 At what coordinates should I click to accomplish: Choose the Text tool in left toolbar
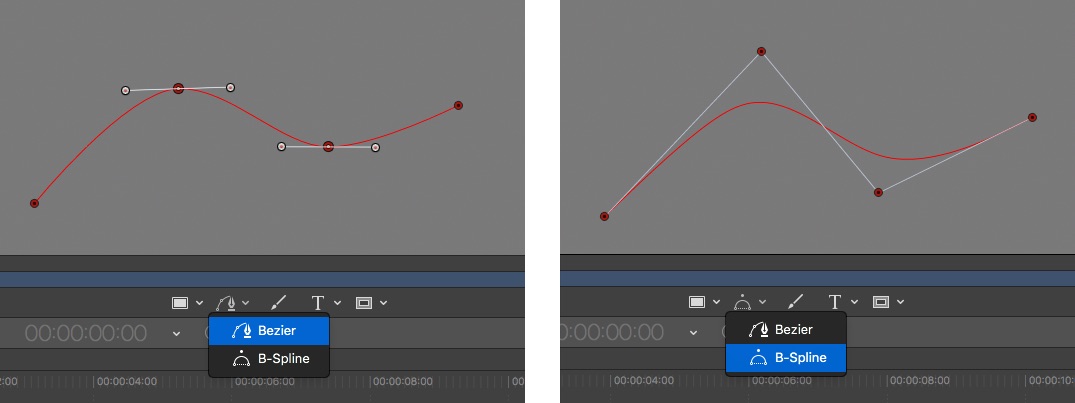tap(317, 302)
